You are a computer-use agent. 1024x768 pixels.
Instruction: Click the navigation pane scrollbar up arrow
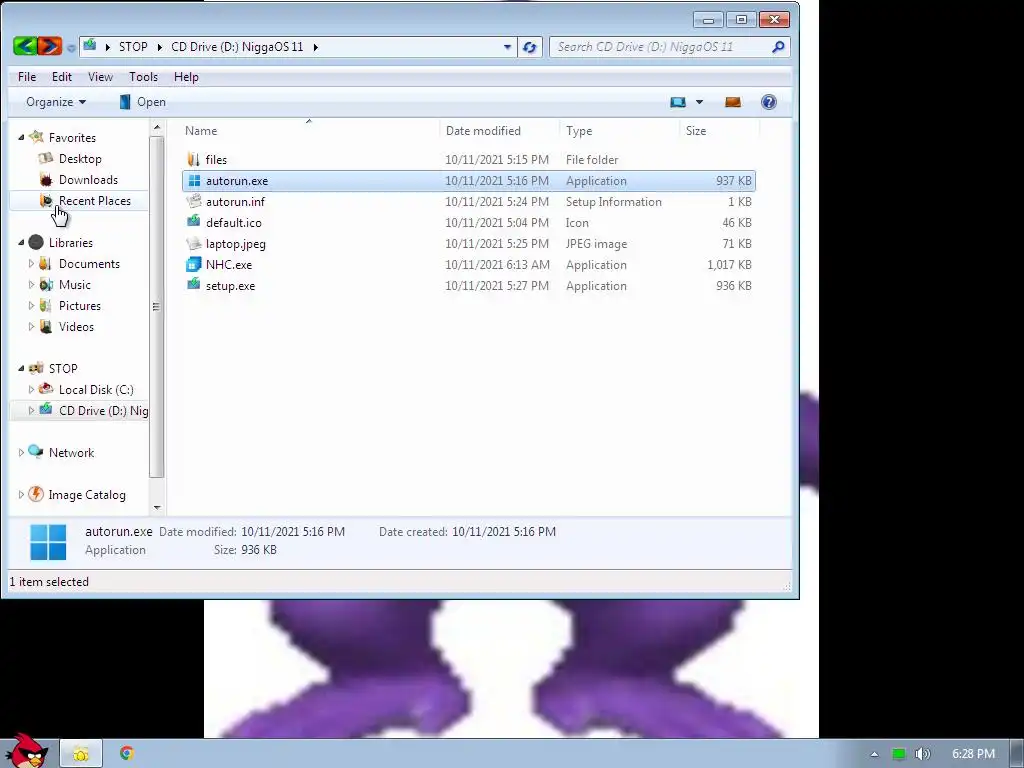[157, 129]
